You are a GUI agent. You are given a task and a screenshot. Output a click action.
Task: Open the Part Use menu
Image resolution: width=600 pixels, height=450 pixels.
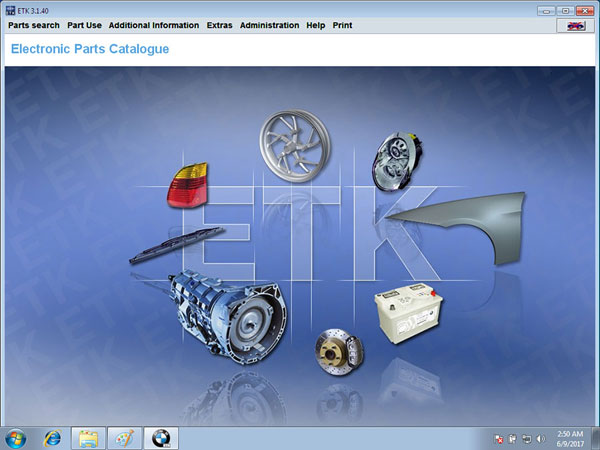coord(84,25)
